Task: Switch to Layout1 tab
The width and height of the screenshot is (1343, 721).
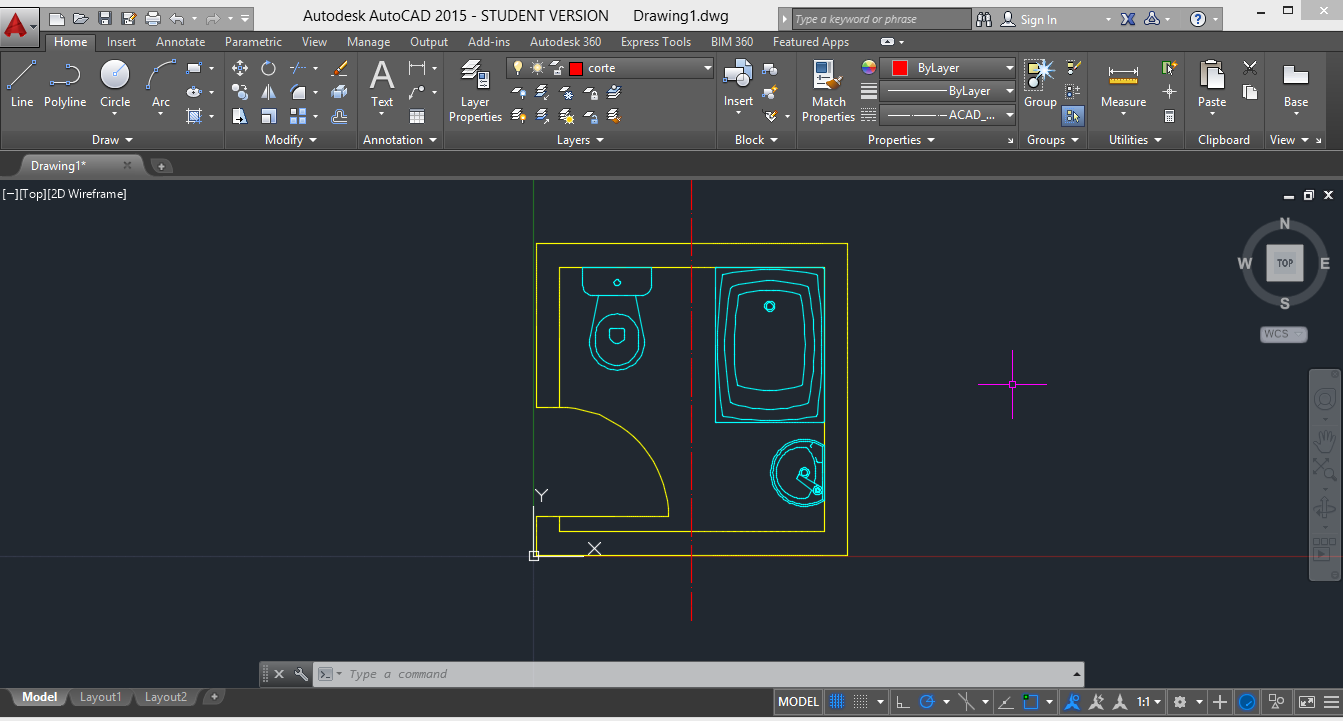Action: (x=100, y=697)
